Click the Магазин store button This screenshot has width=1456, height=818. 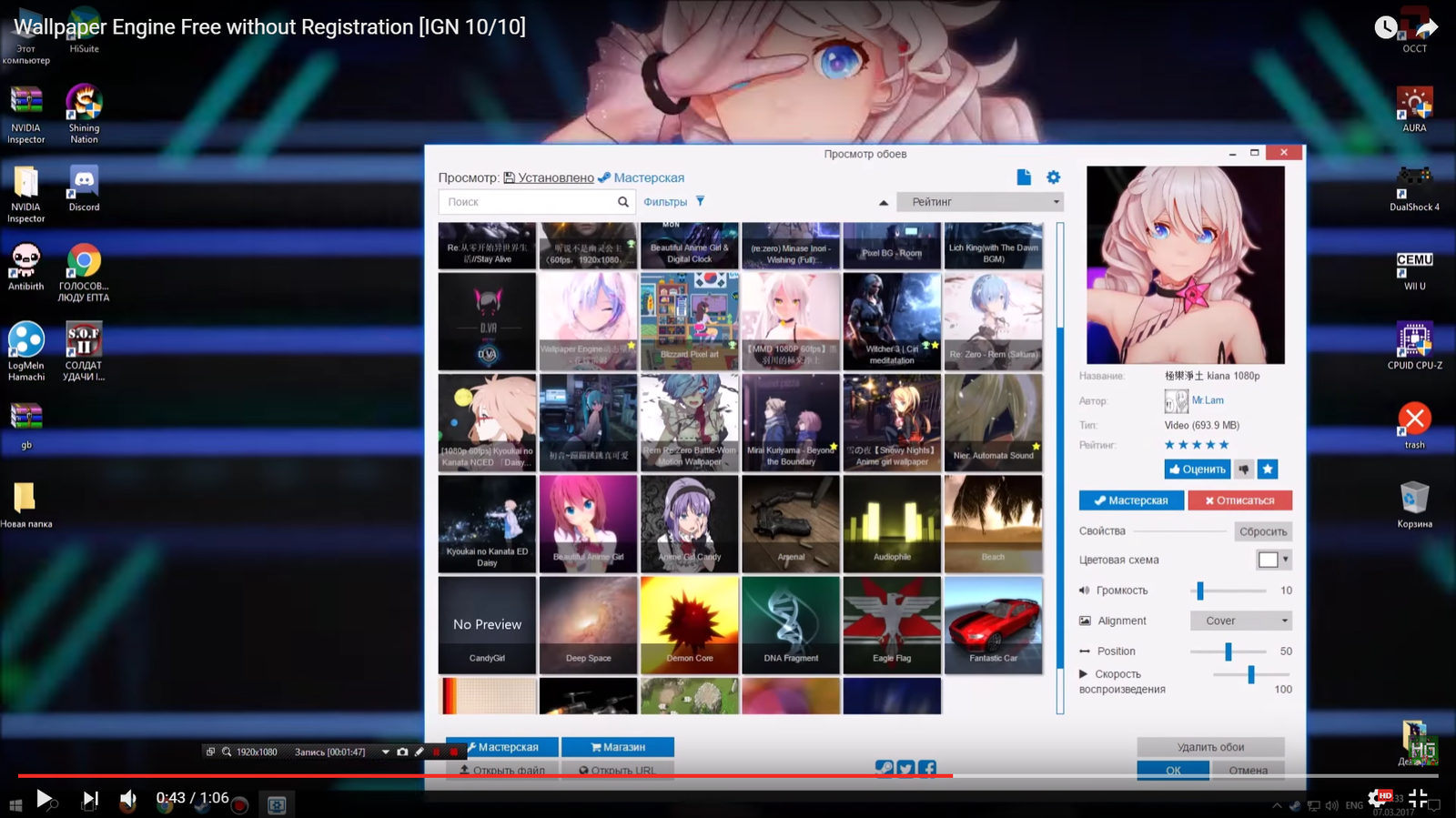click(x=618, y=747)
